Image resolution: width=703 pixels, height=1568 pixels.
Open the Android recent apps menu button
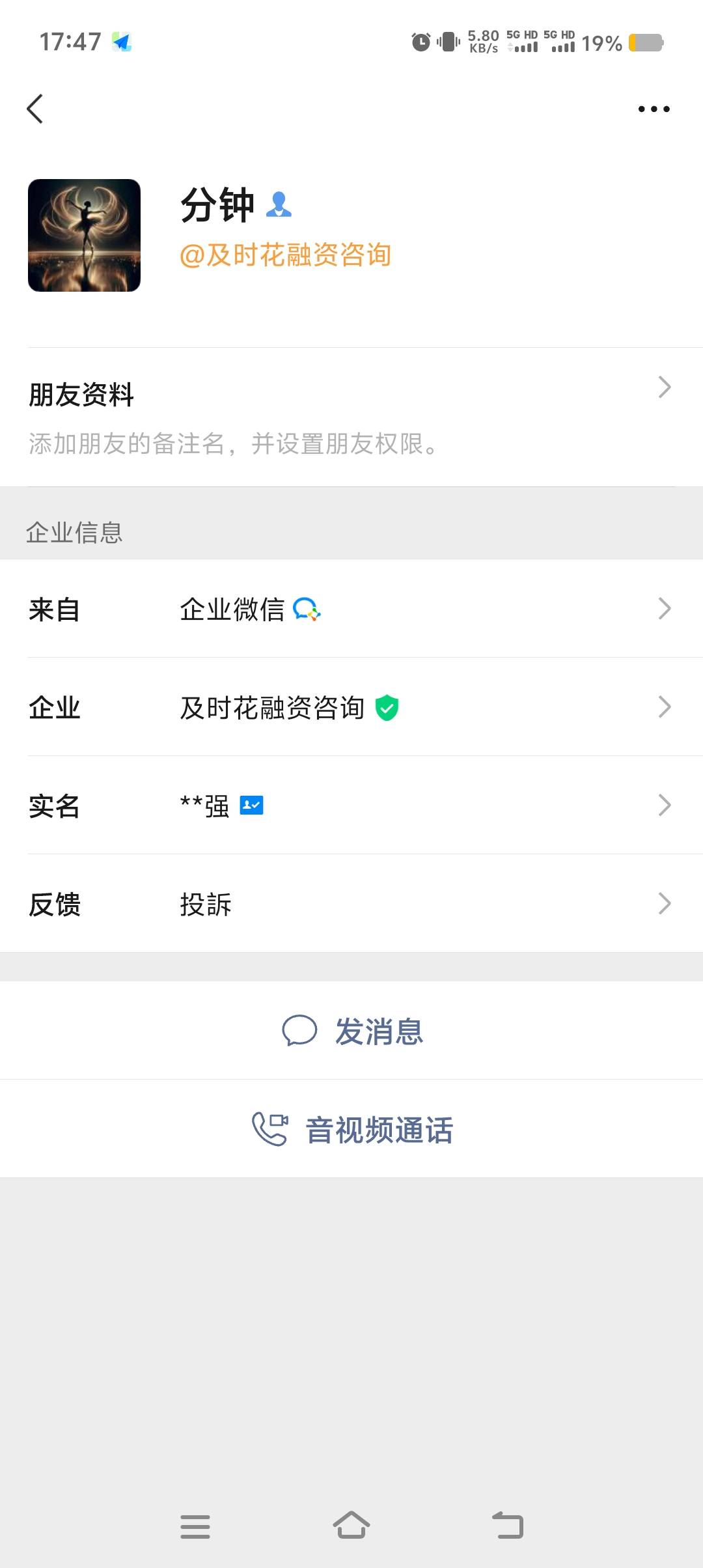pos(195,1526)
